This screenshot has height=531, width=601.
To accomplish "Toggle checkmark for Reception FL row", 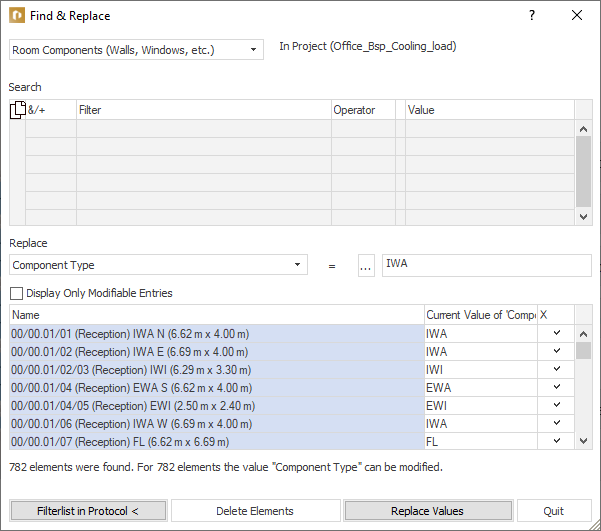I will click(557, 441).
